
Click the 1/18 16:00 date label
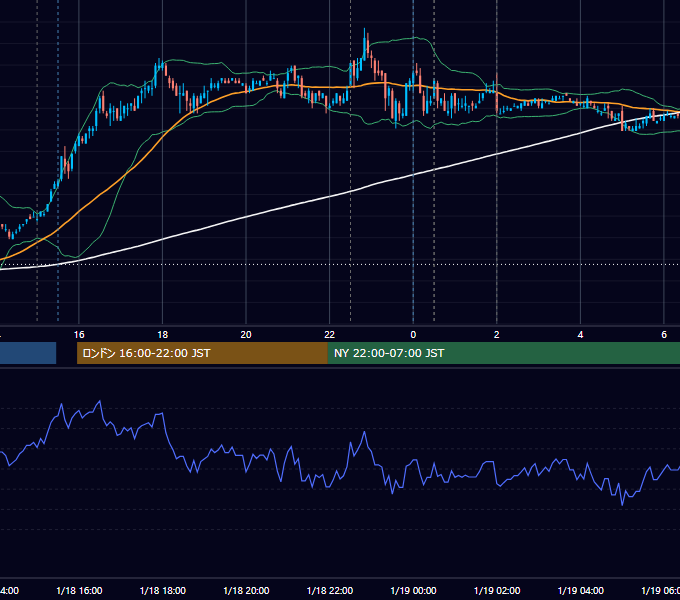(79, 591)
